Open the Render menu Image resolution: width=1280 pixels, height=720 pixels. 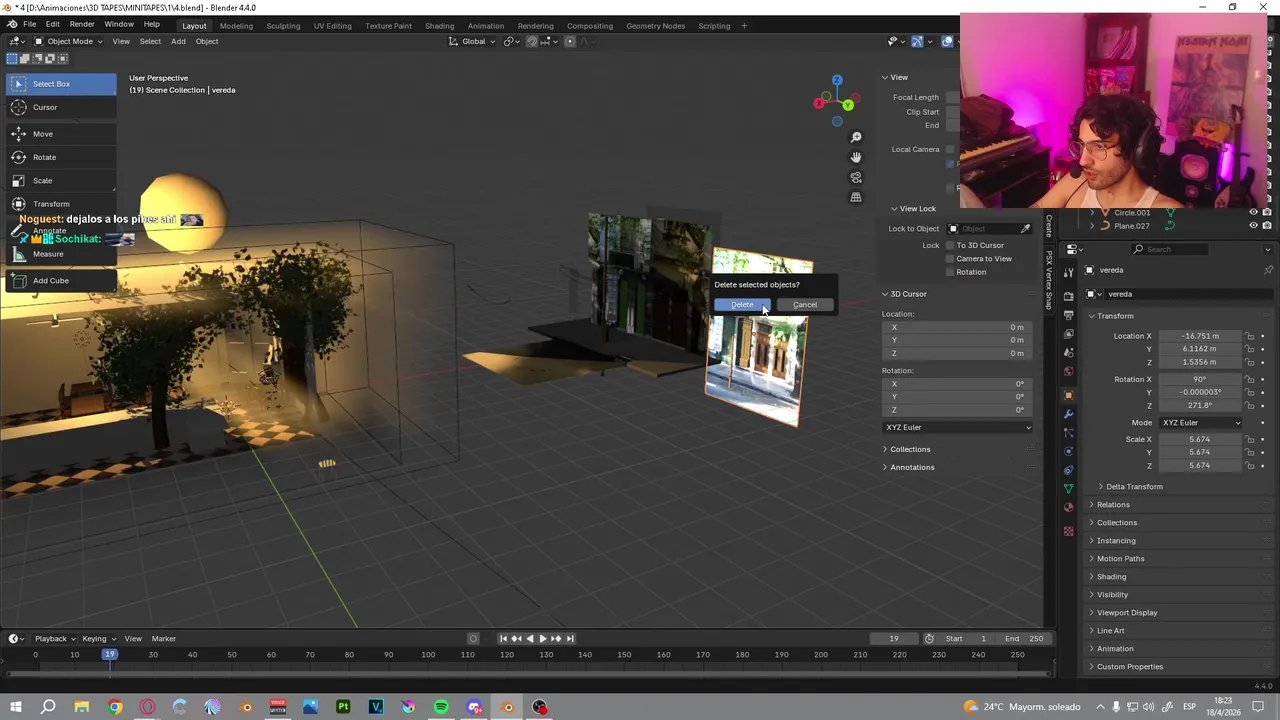click(x=82, y=24)
